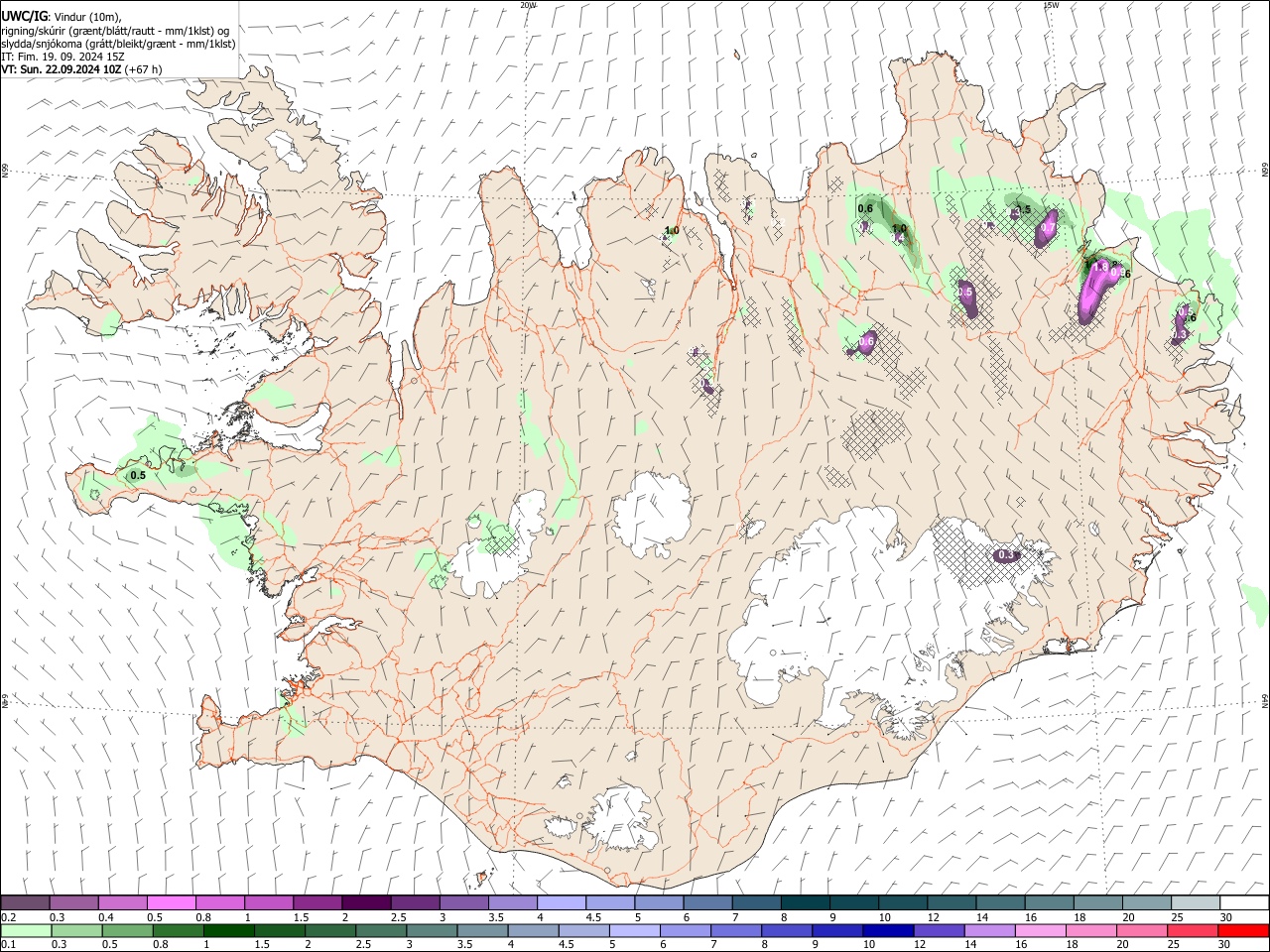Select the pink 18 swatch in rain legend

click(x=1089, y=930)
